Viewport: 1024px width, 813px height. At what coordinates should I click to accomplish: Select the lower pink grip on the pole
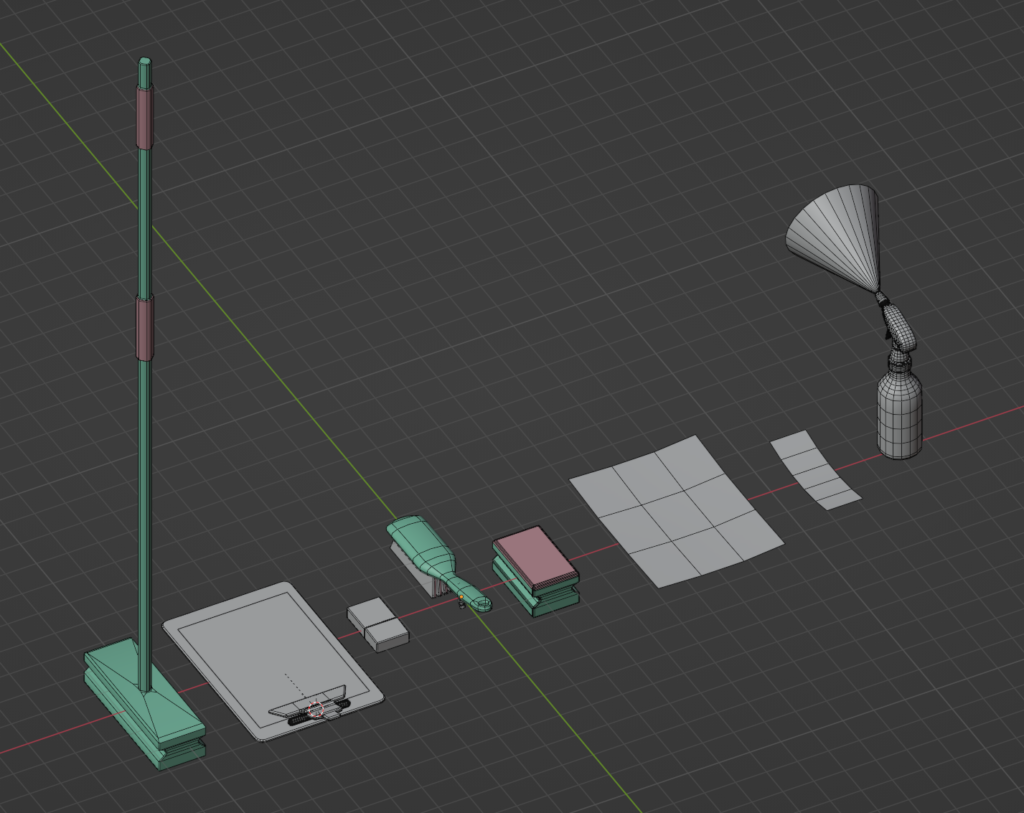(x=145, y=328)
